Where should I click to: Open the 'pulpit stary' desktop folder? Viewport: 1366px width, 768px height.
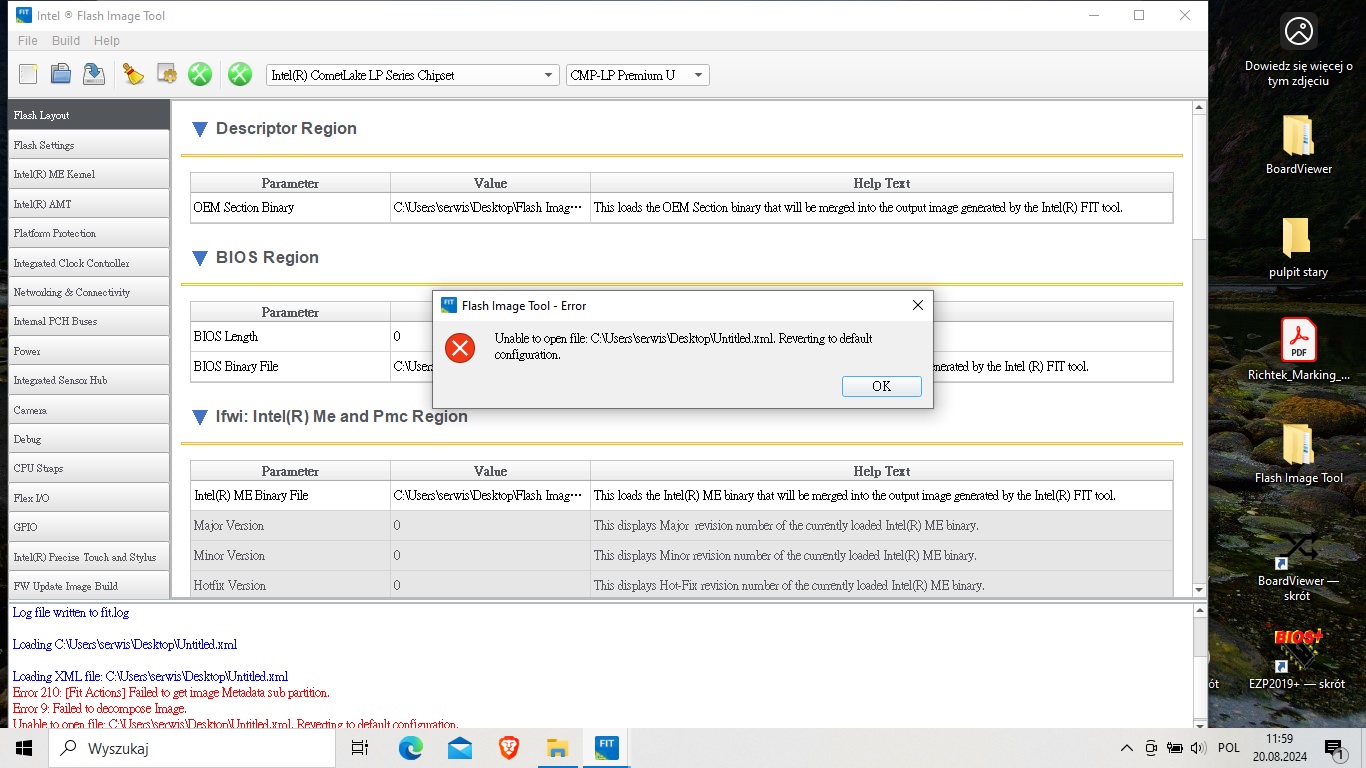pyautogui.click(x=1298, y=248)
